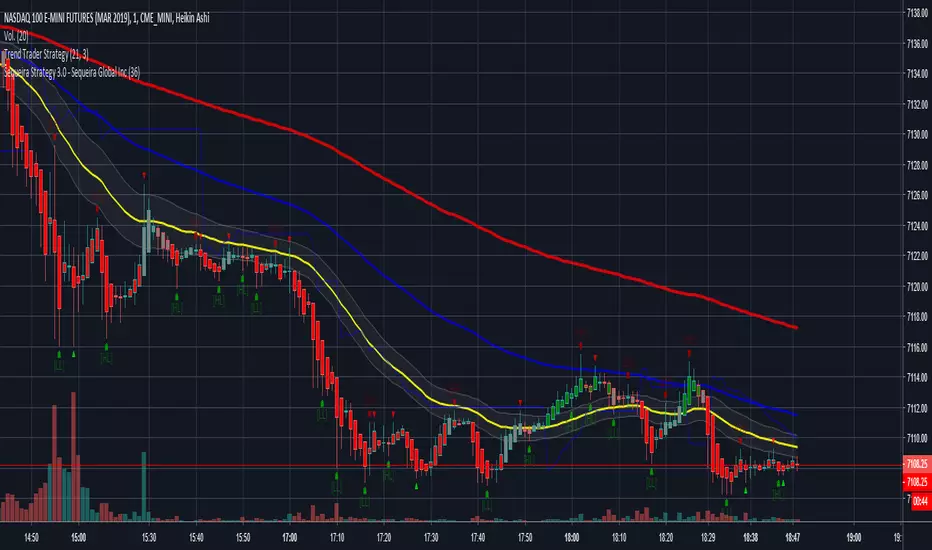Click the 7116.00 price axis label
Image resolution: width=932 pixels, height=550 pixels.
(x=917, y=347)
